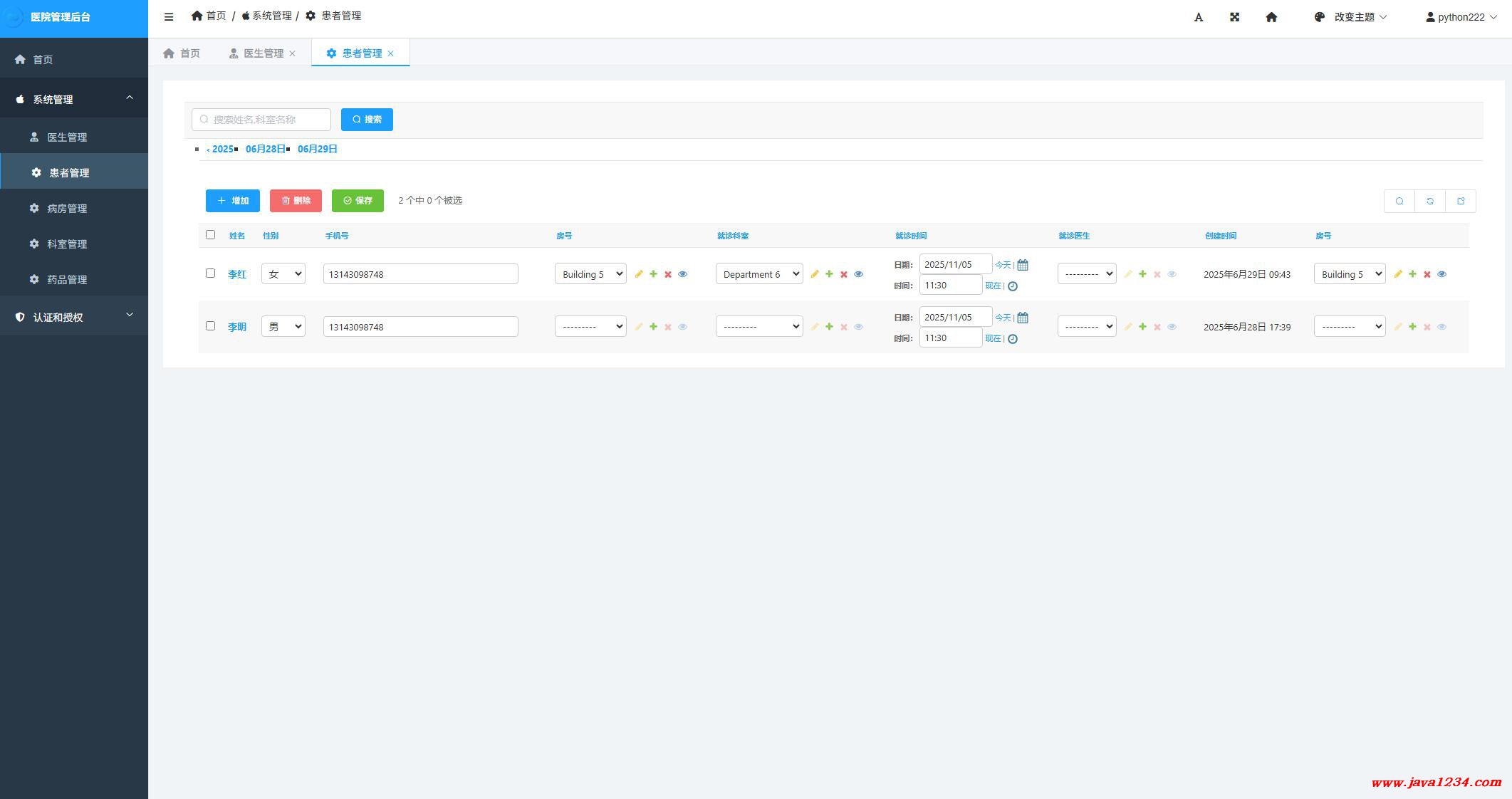The height and width of the screenshot is (799, 1512).
Task: Click the red delete X beside the first Building 5
Action: [668, 274]
